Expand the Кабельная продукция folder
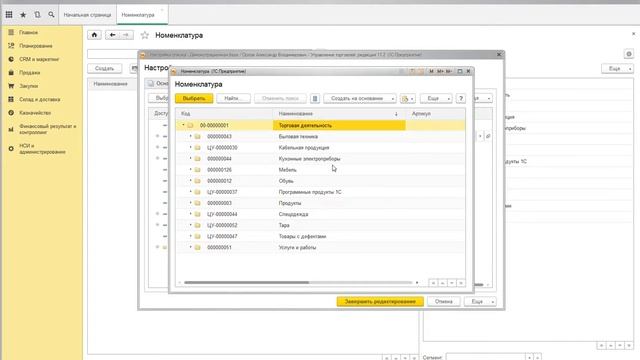 pyautogui.click(x=191, y=147)
